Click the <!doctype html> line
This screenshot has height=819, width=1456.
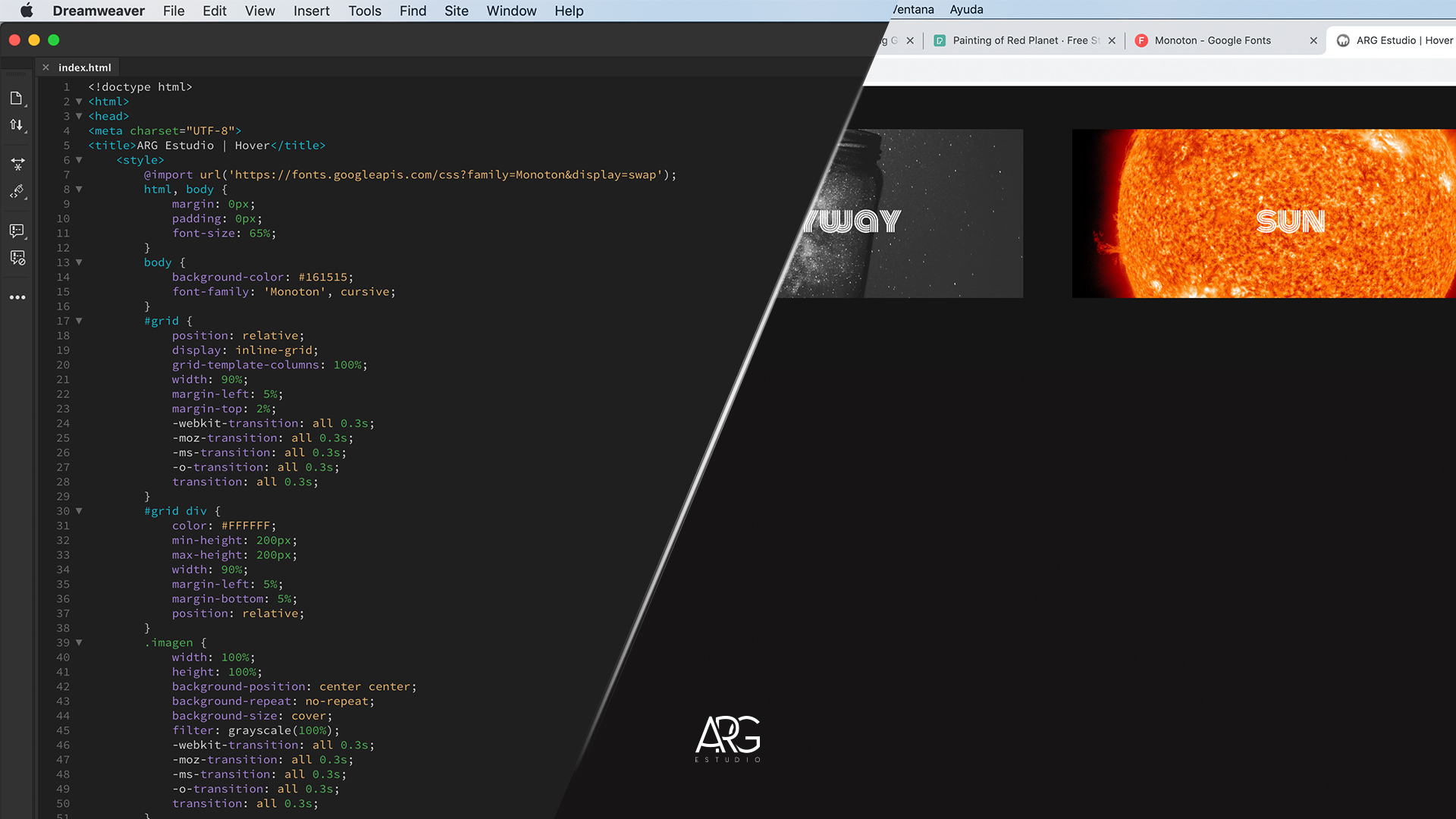pyautogui.click(x=140, y=87)
